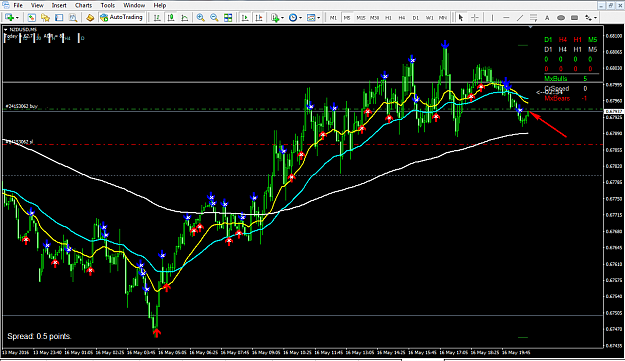Viewport: 625px width, 361px height.
Task: Click the time axis under the chart
Action: pos(303,353)
